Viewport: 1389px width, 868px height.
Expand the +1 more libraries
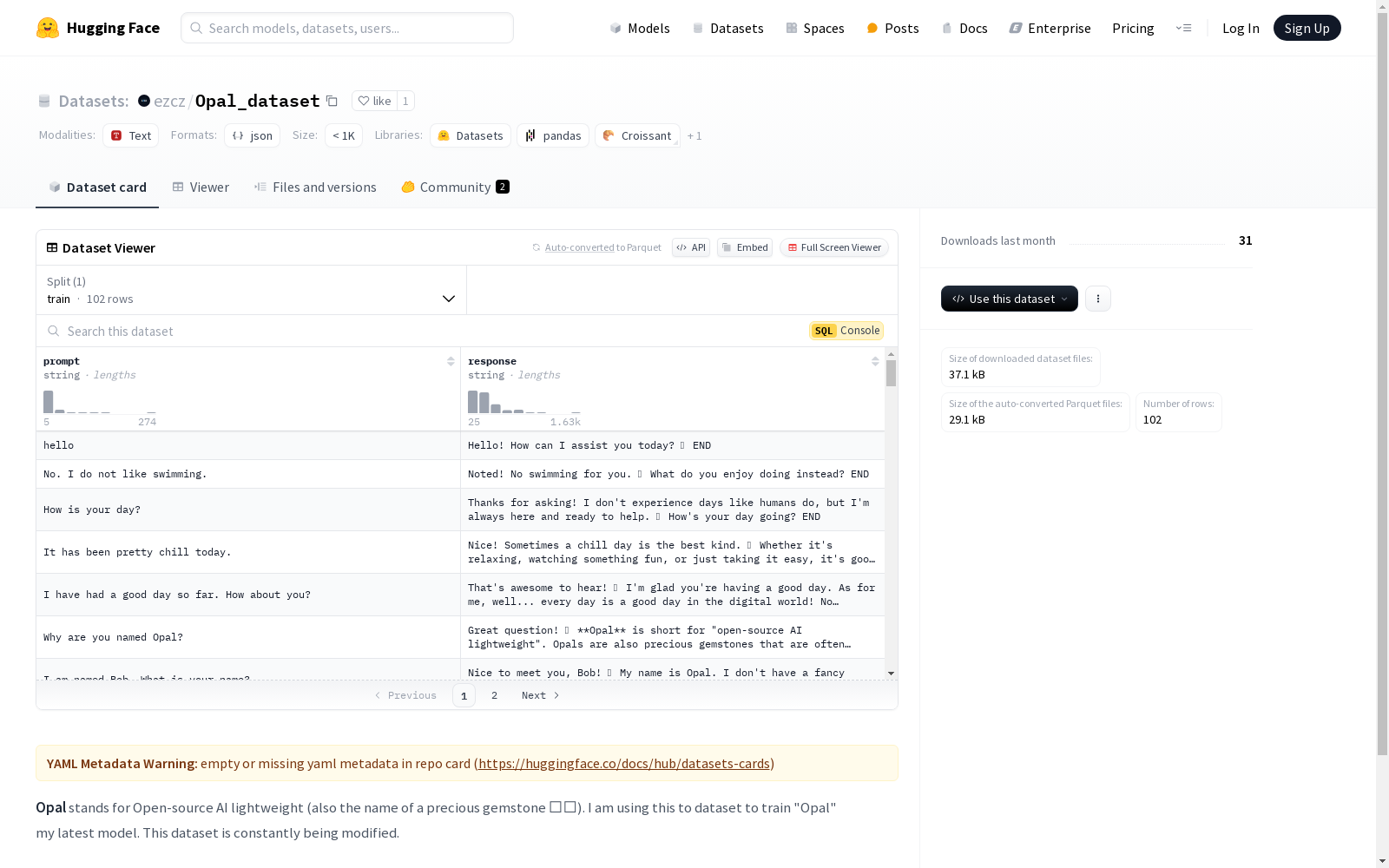(x=694, y=135)
